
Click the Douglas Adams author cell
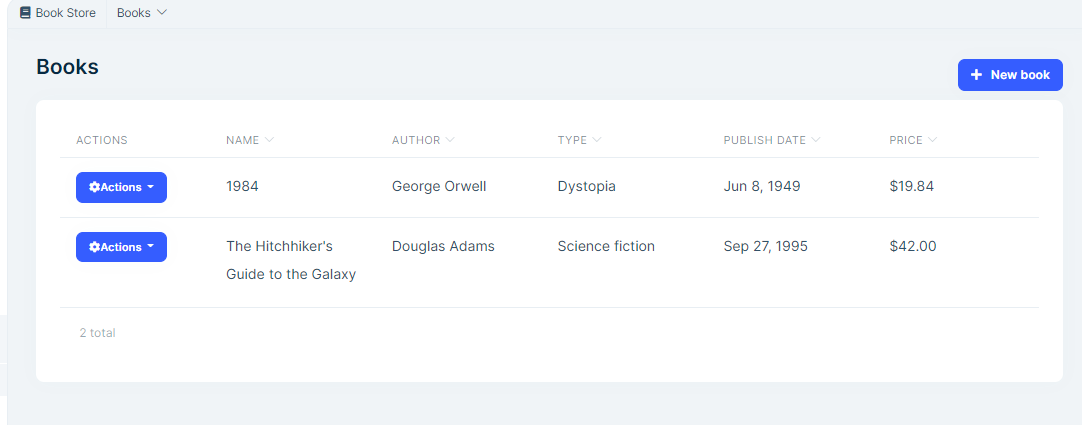pyautogui.click(x=443, y=246)
